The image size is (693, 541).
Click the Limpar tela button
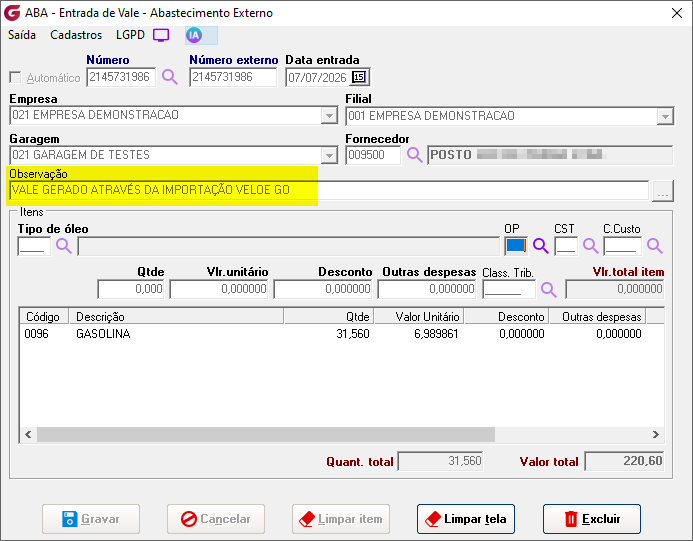[x=466, y=519]
